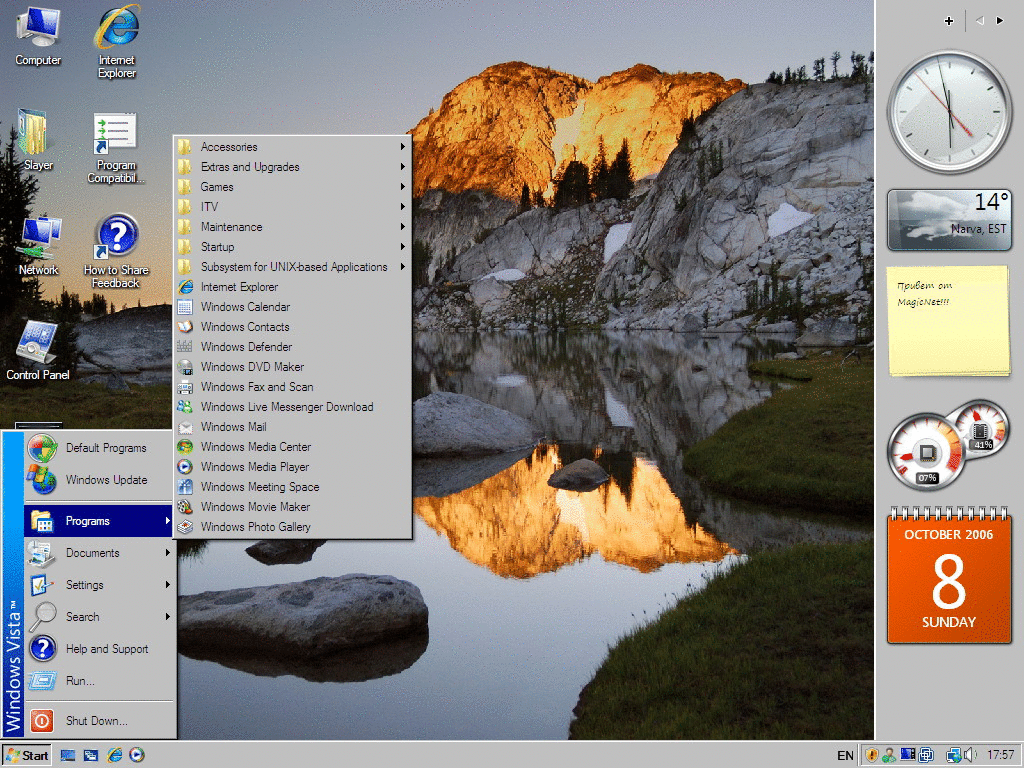This screenshot has height=768, width=1024.
Task: Select Windows Live Messenger Download
Action: [x=293, y=407]
